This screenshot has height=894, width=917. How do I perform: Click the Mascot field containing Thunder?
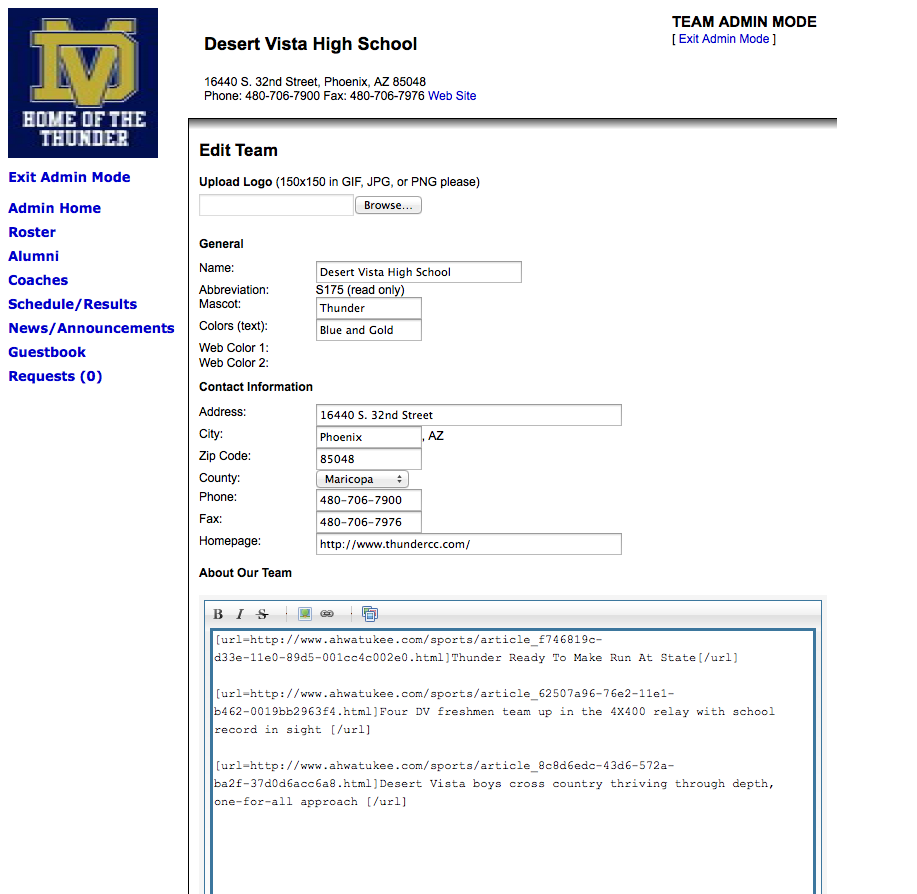(x=368, y=308)
